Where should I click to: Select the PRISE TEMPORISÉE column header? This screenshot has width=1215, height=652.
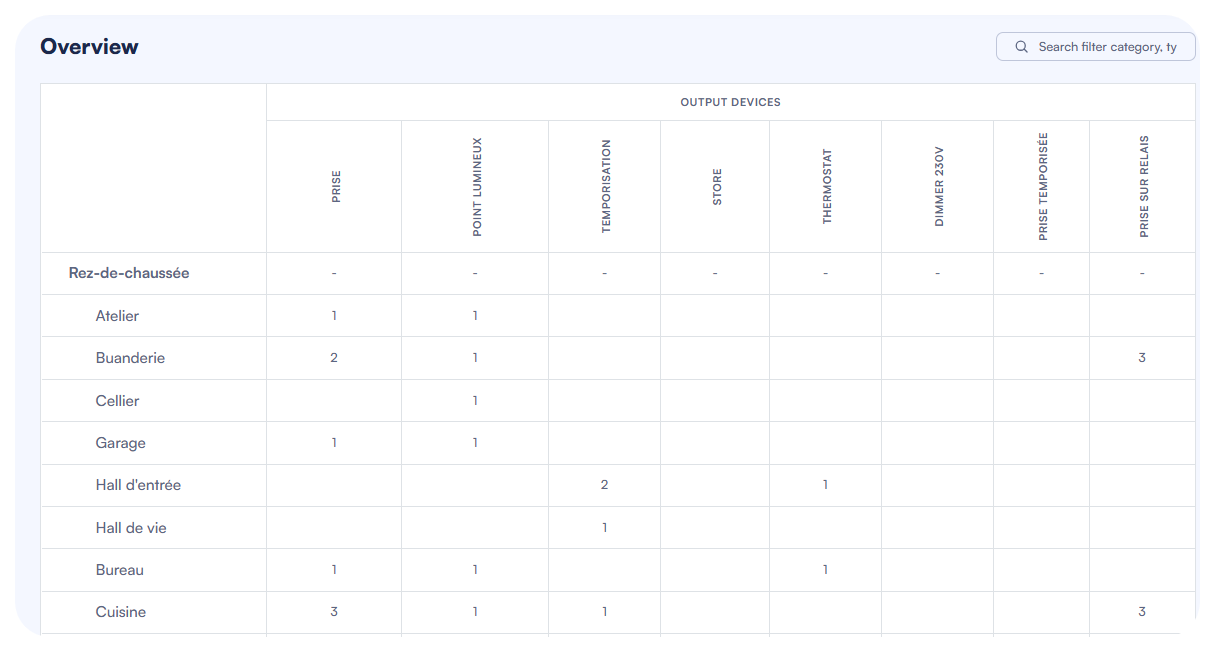tap(1041, 186)
